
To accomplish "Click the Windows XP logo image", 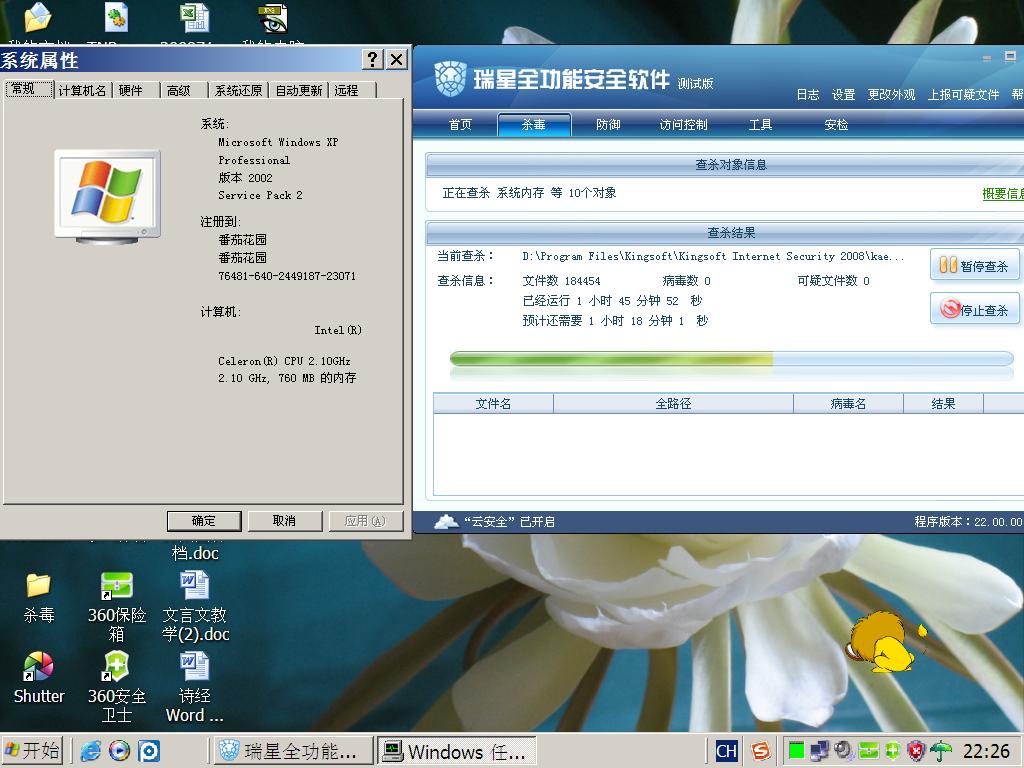I will [x=107, y=196].
